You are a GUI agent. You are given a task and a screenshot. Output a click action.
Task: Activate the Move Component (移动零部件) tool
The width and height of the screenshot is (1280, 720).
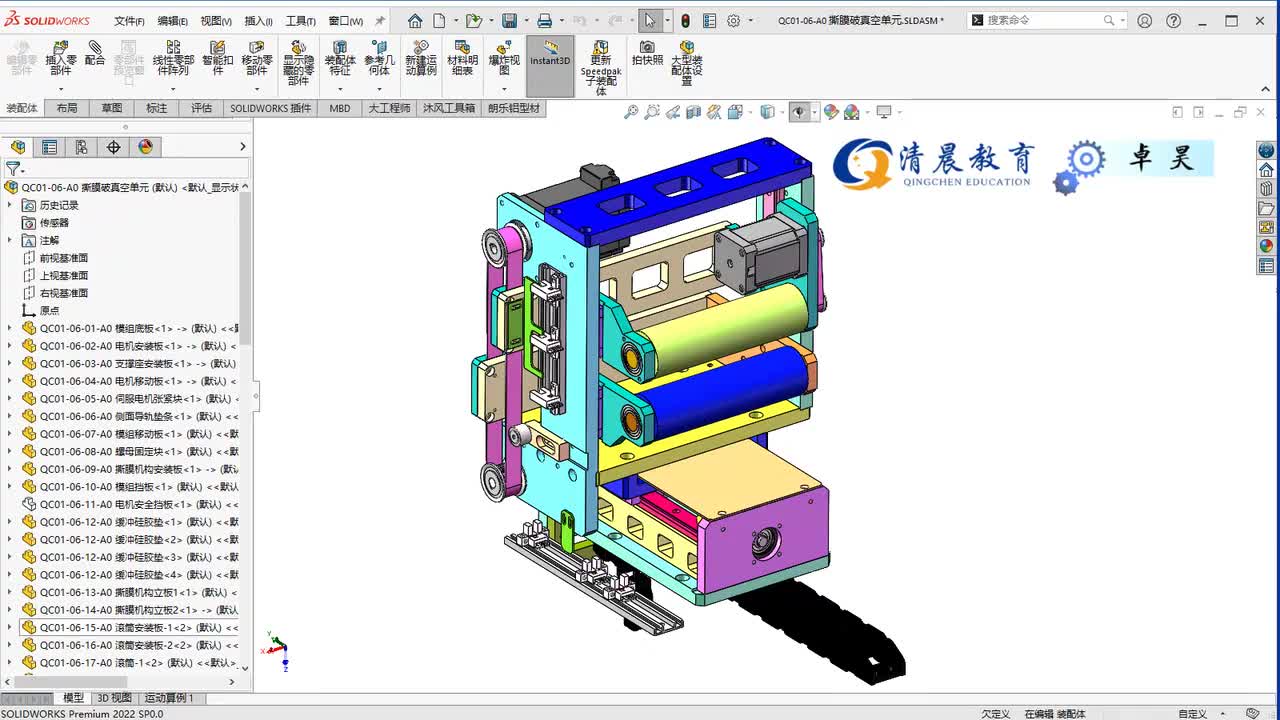257,58
